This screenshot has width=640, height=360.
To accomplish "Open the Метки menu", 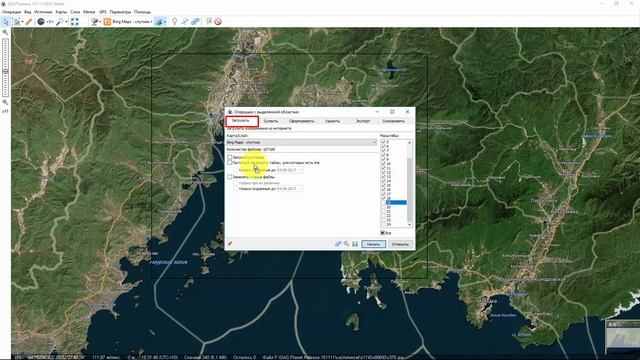I will [89, 12].
